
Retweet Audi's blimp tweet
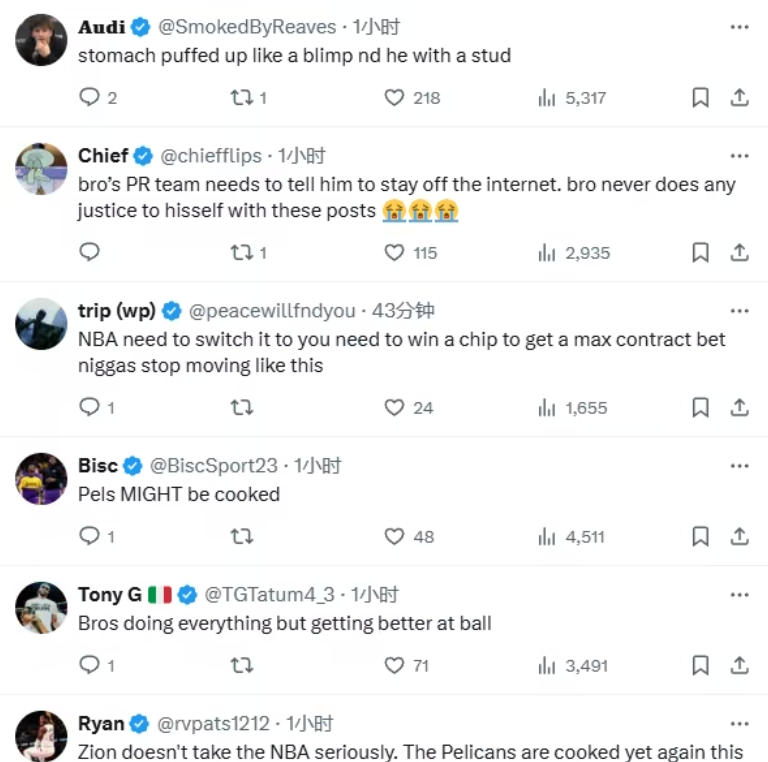[x=241, y=97]
